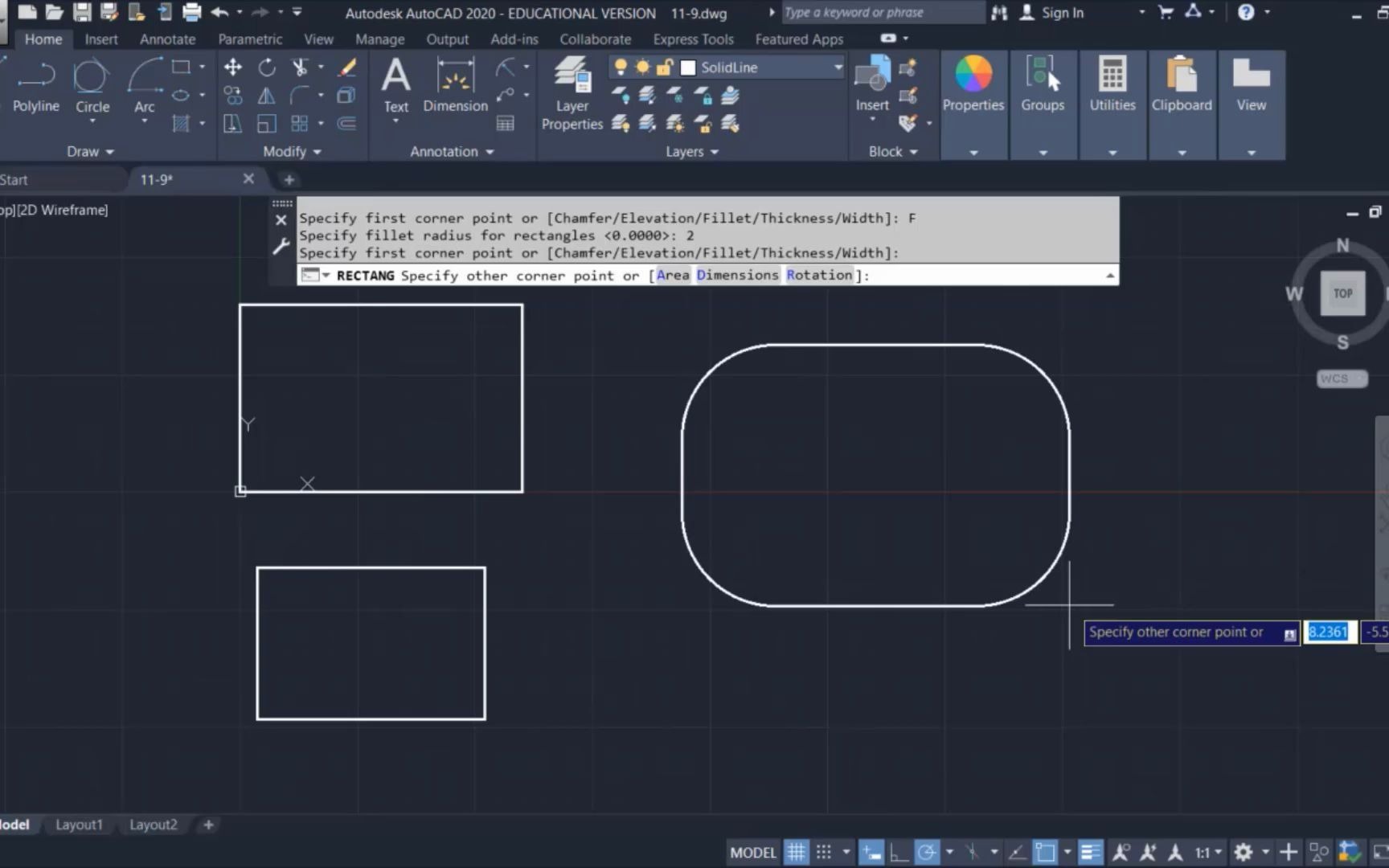Toggle dynamic input in status bar
This screenshot has width=1389, height=868.
(871, 852)
